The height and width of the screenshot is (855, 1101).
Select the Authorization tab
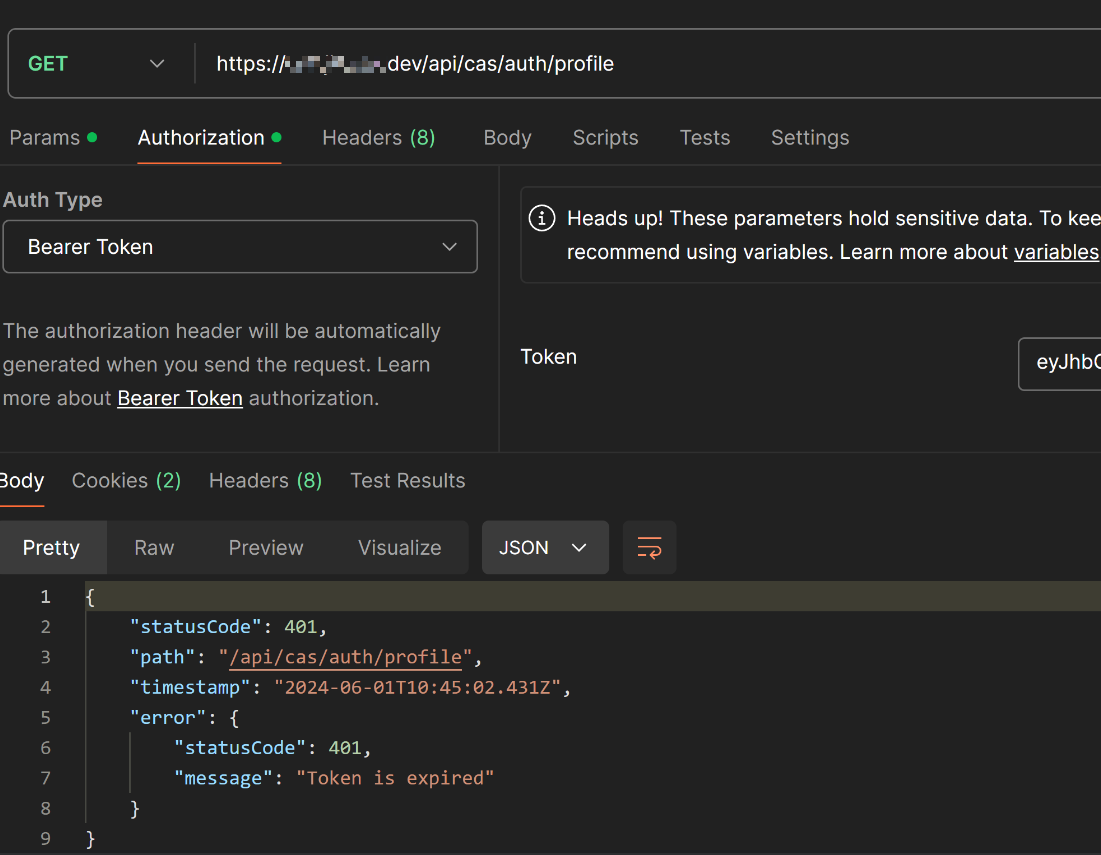[x=209, y=138]
